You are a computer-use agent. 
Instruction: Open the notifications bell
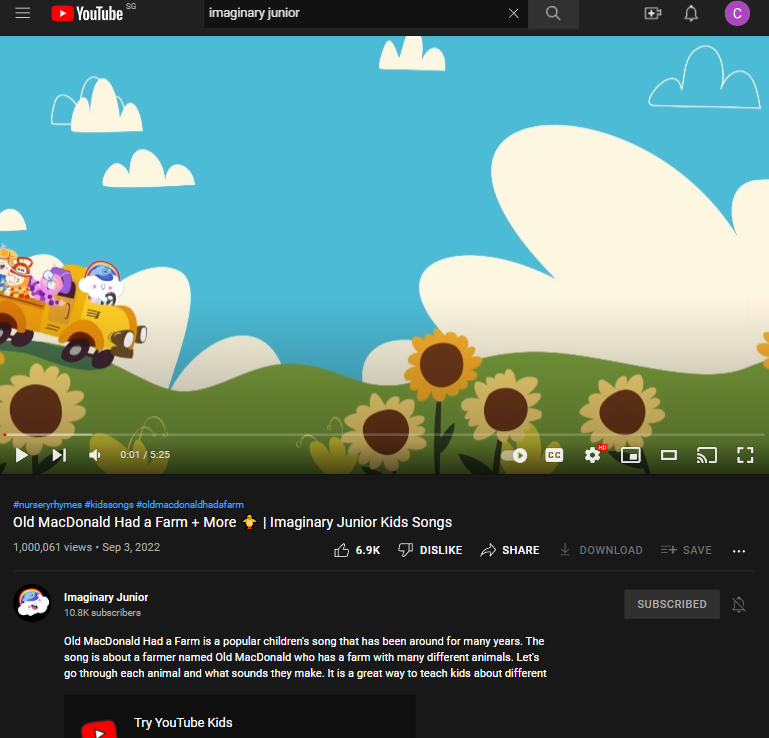(691, 13)
